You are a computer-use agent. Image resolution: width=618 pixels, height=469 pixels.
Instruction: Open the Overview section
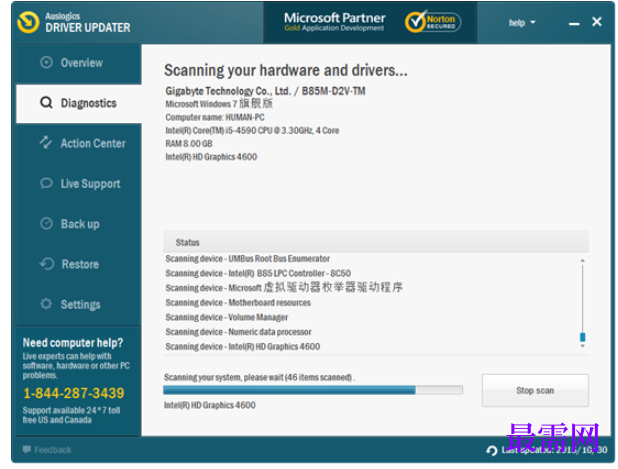point(79,63)
